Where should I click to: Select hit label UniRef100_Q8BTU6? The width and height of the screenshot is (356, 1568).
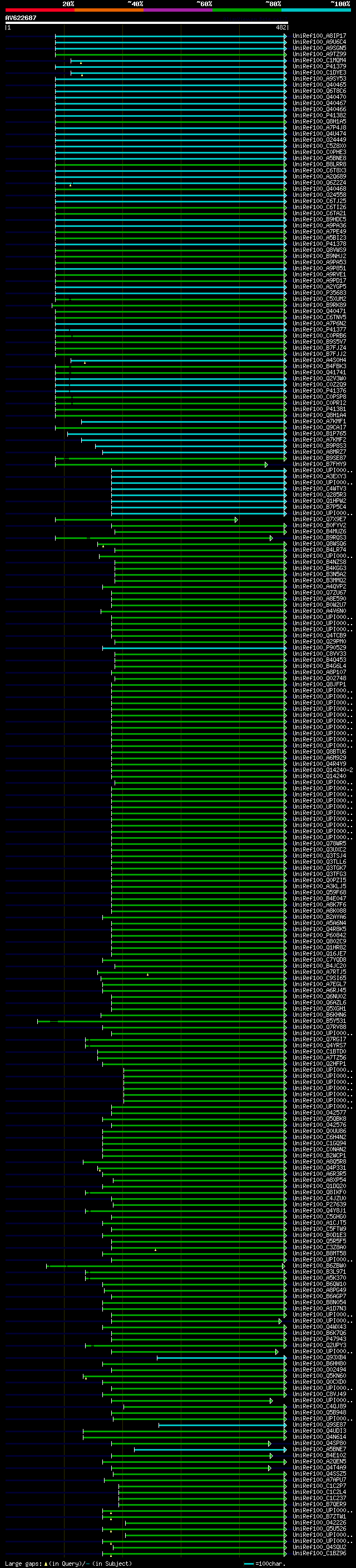319,752
